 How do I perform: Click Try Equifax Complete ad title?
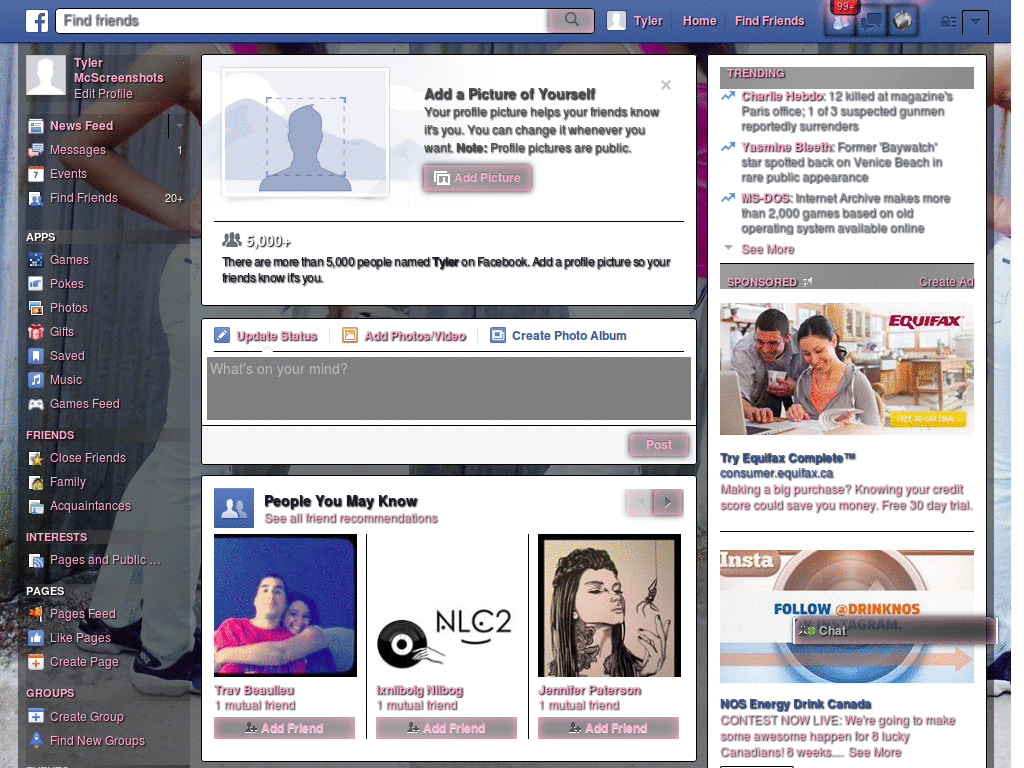(x=788, y=458)
